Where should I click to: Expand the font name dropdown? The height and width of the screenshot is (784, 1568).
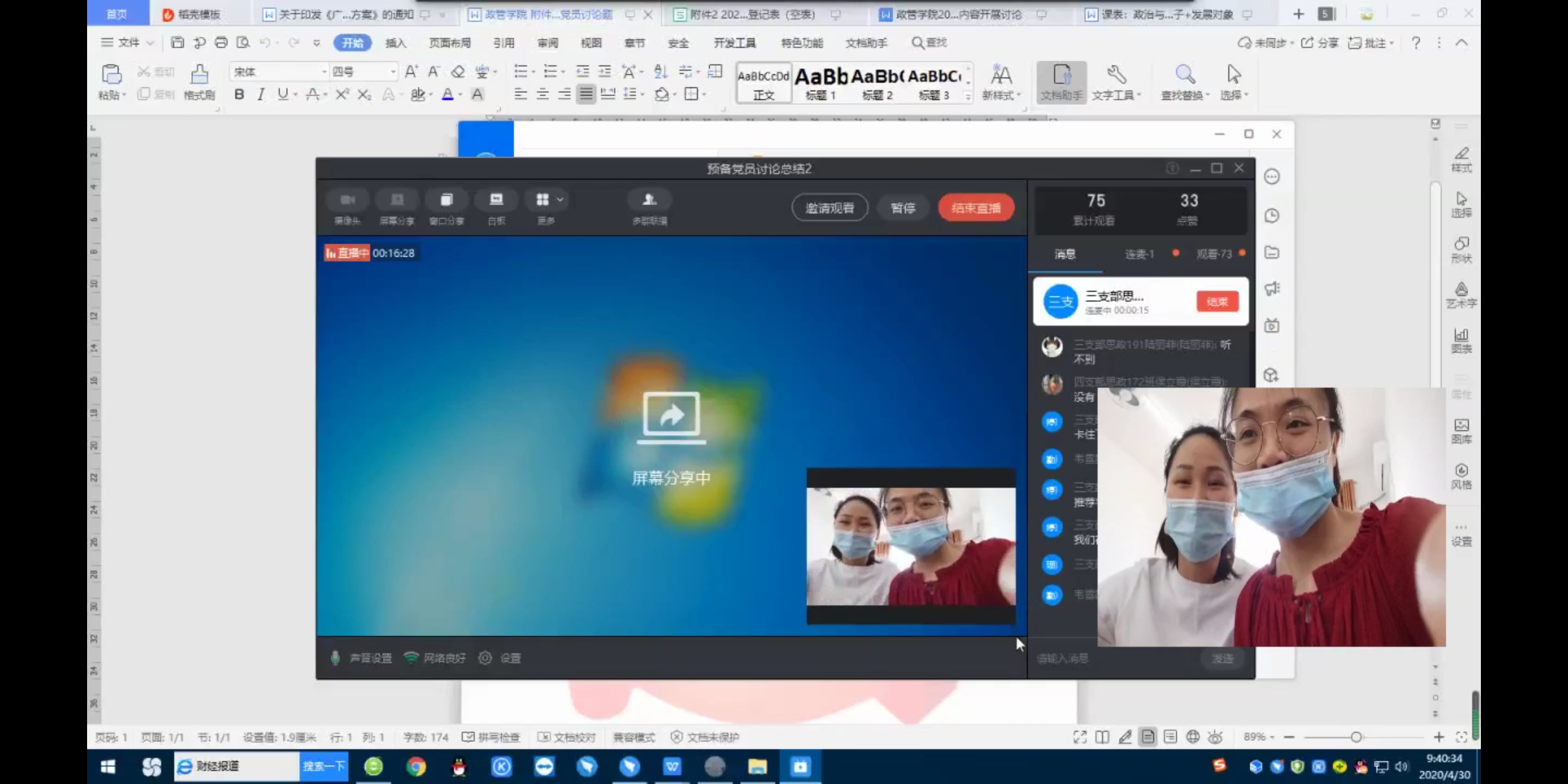(324, 72)
